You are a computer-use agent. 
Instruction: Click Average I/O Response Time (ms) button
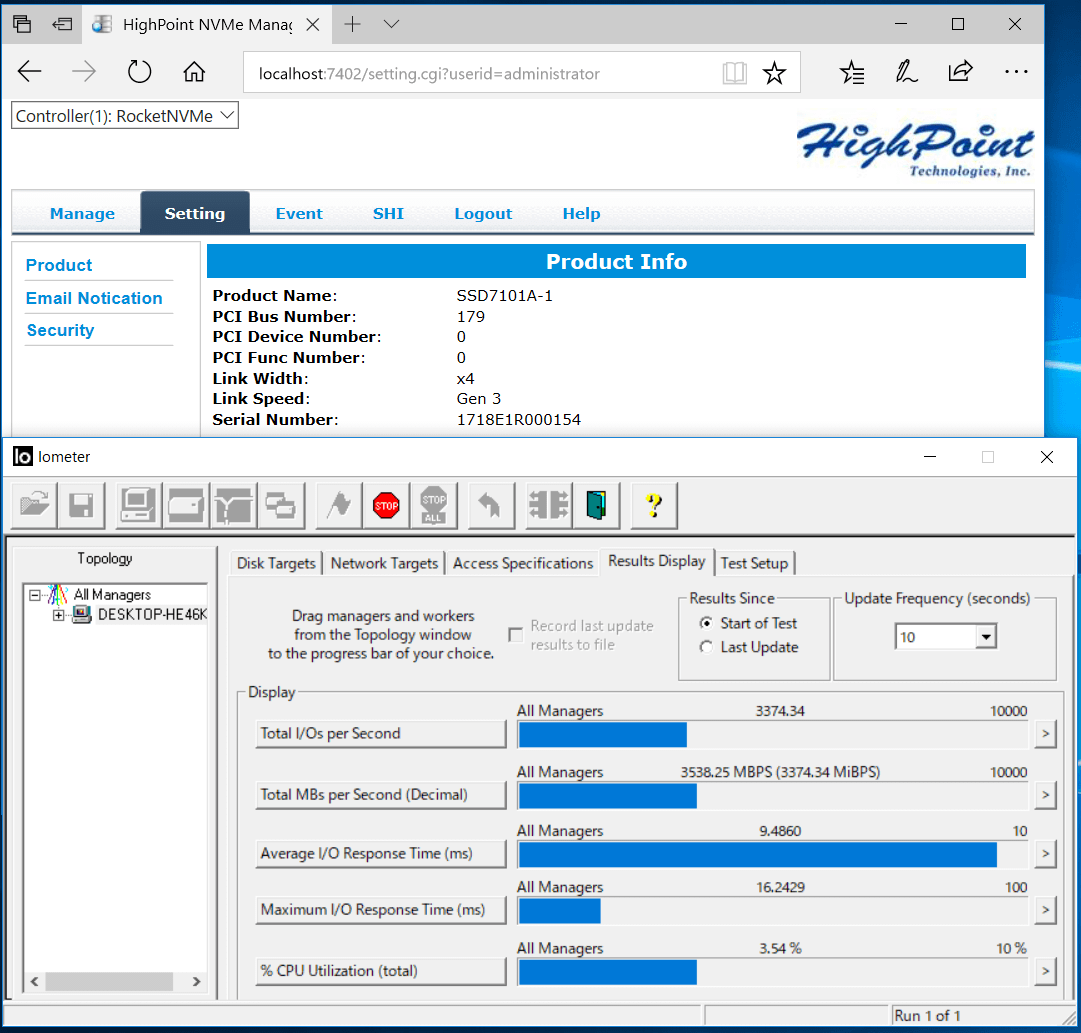(381, 854)
